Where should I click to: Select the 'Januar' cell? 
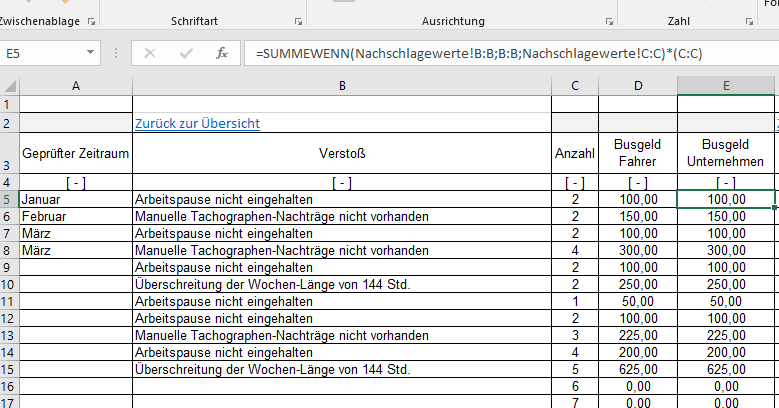(x=76, y=199)
